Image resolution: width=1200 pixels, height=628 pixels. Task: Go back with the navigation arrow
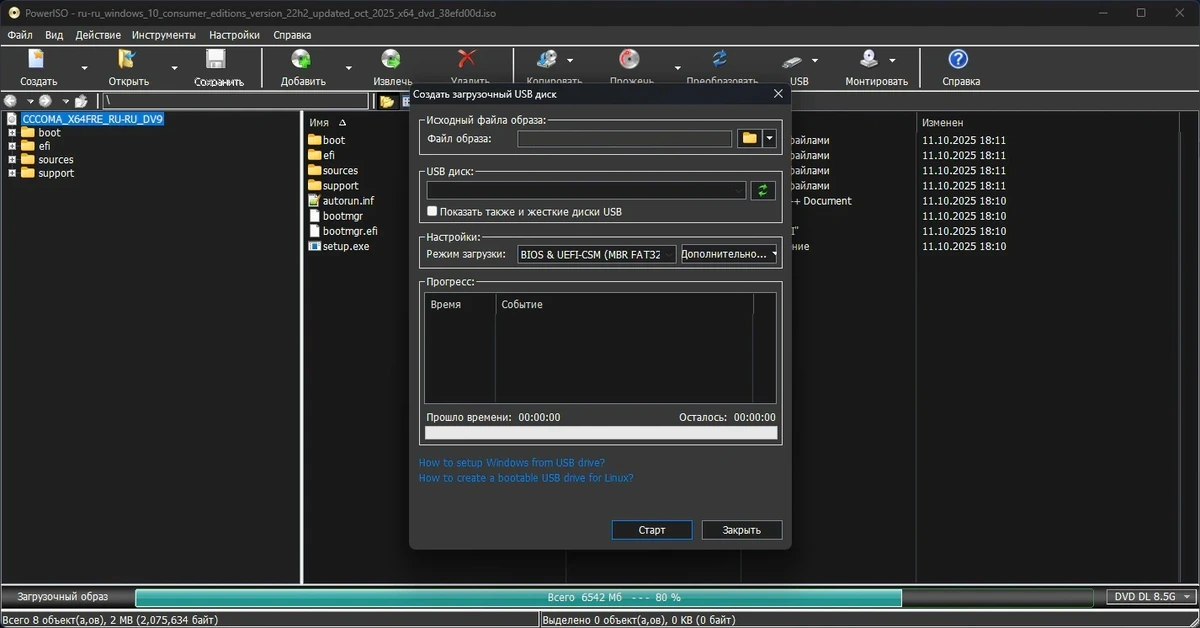(x=11, y=101)
